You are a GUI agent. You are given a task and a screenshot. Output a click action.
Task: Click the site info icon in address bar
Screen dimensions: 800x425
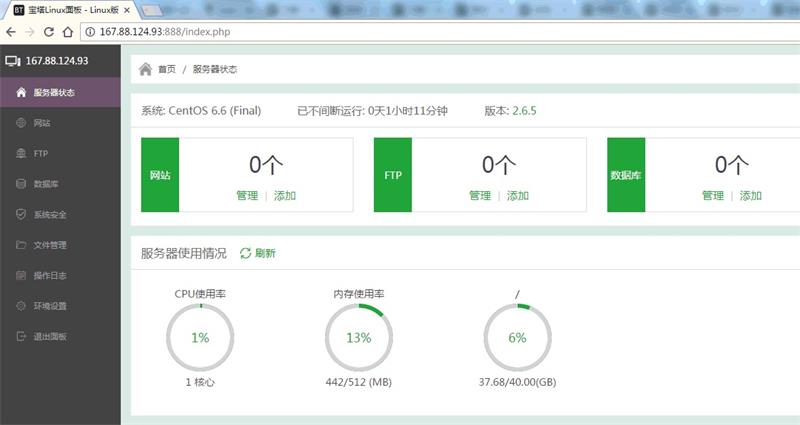tap(90, 32)
